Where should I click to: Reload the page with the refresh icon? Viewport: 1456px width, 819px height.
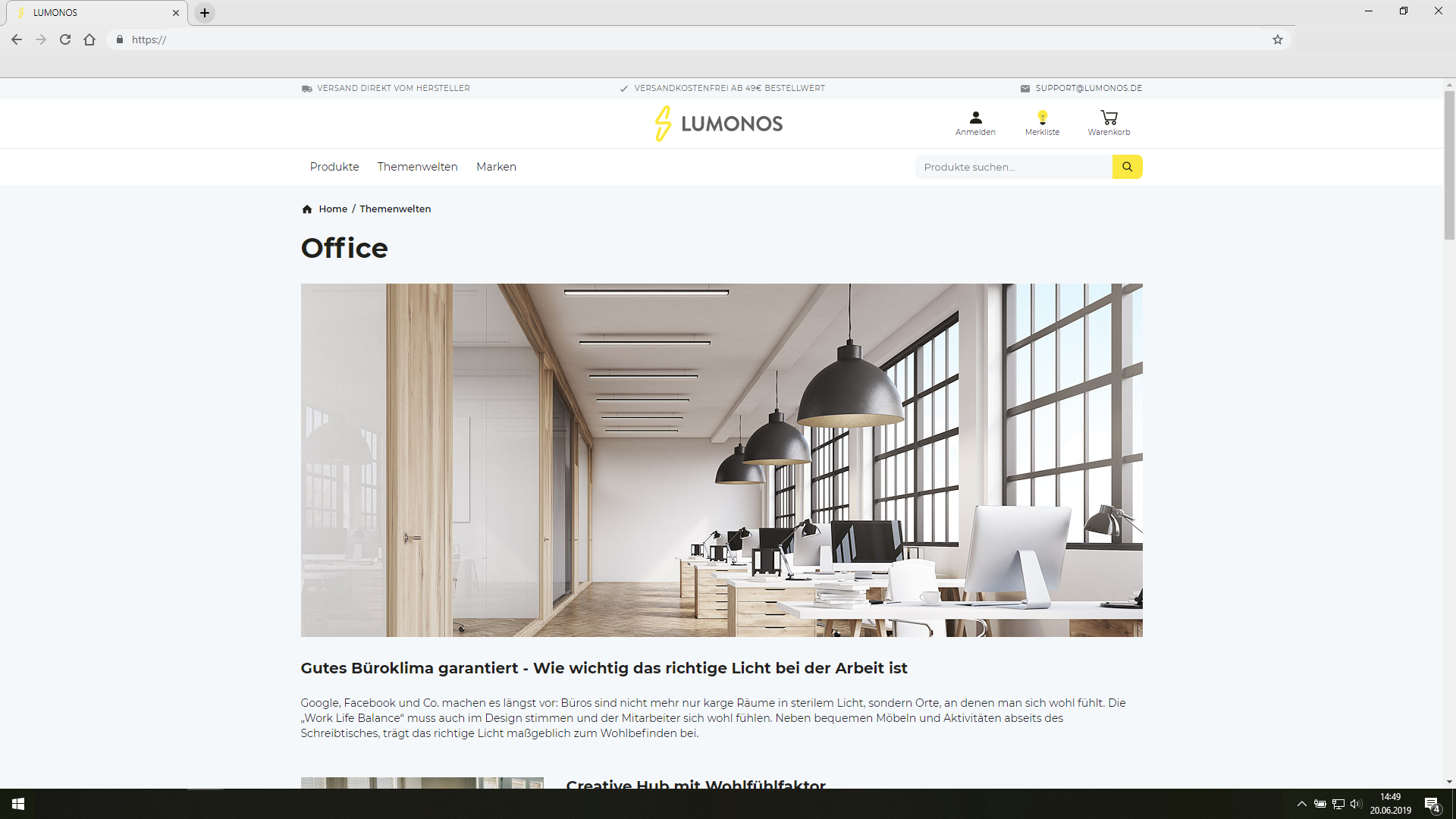click(x=65, y=39)
